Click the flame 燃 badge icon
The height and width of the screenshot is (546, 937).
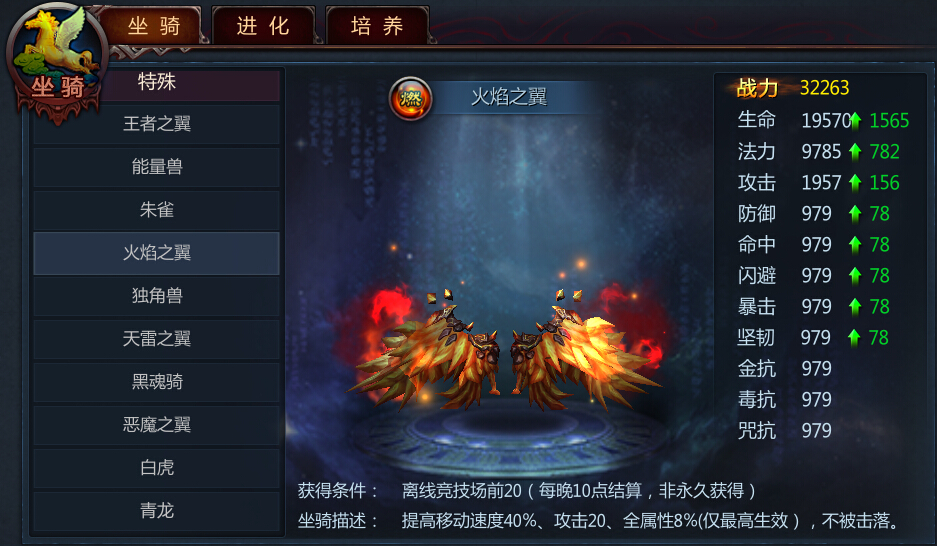[x=411, y=97]
